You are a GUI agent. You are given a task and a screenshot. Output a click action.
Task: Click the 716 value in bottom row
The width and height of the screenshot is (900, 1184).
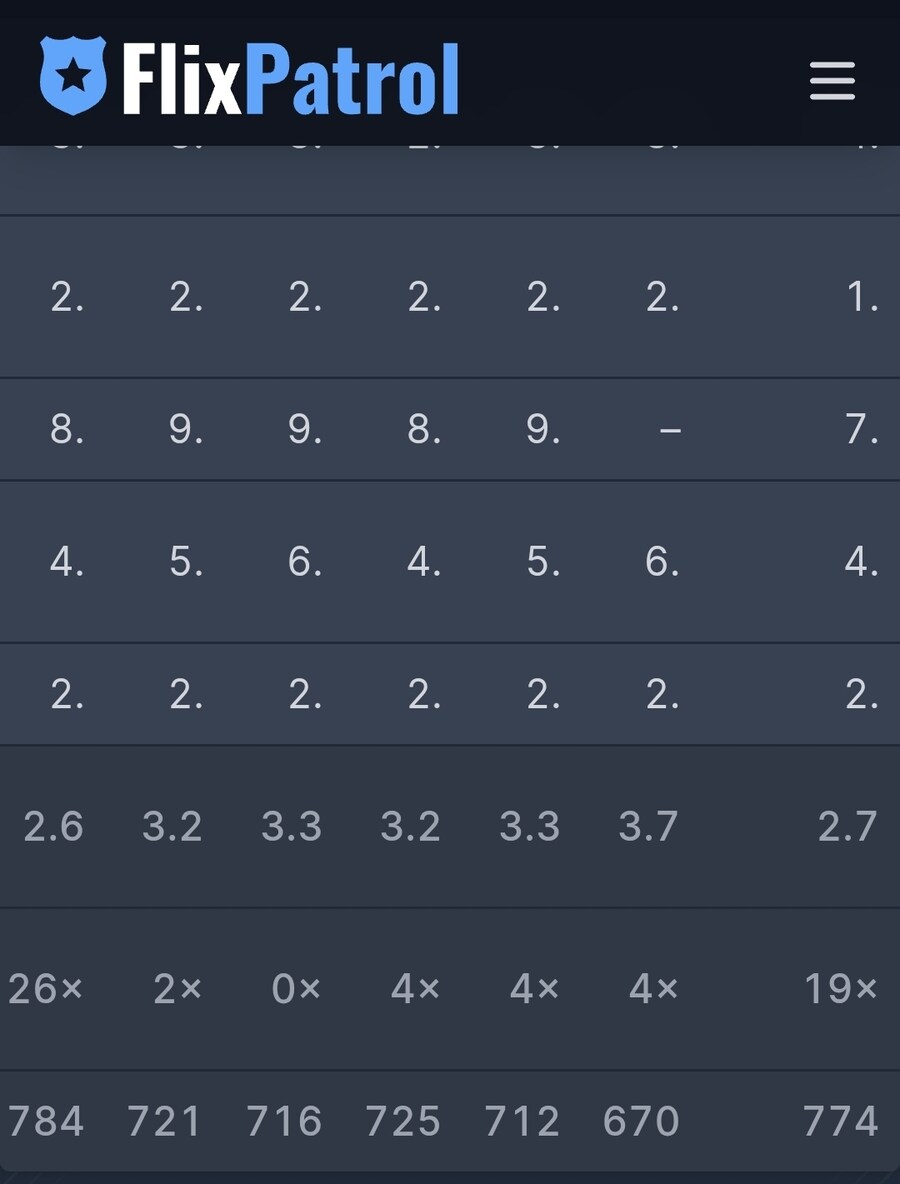coord(284,1121)
